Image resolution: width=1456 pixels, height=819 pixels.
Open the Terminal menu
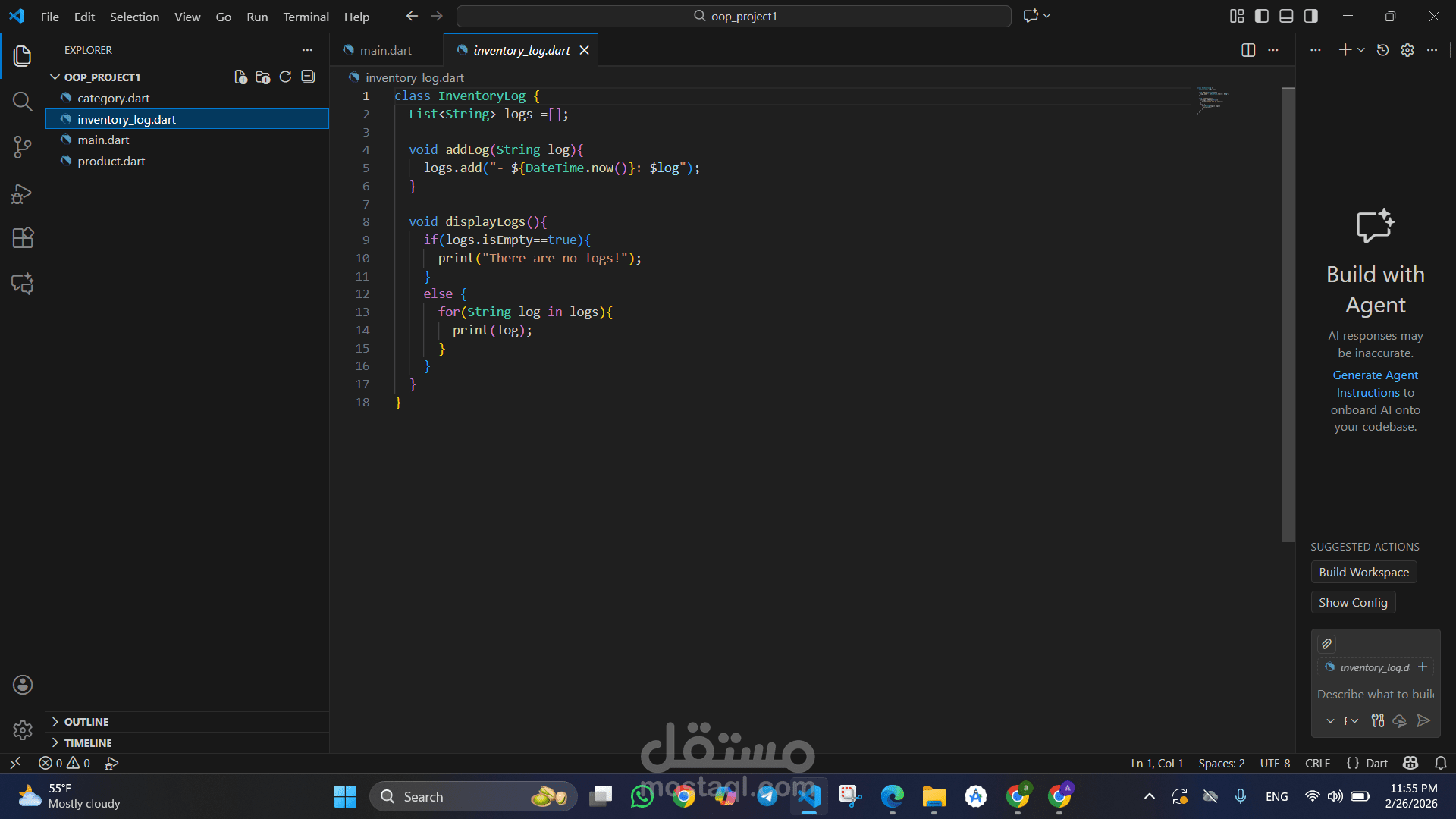pyautogui.click(x=306, y=17)
